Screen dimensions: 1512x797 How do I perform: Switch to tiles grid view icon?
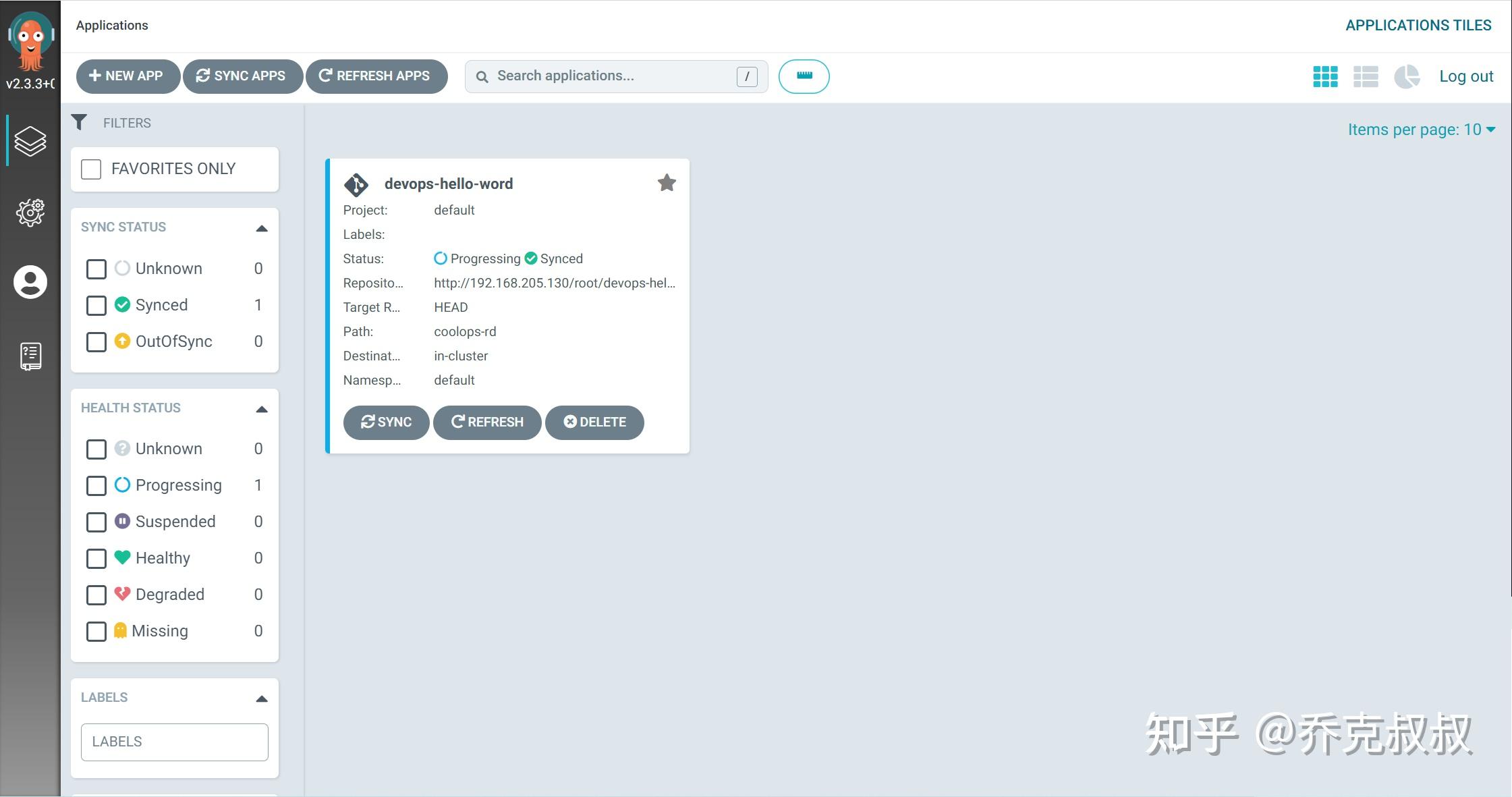click(x=1325, y=76)
